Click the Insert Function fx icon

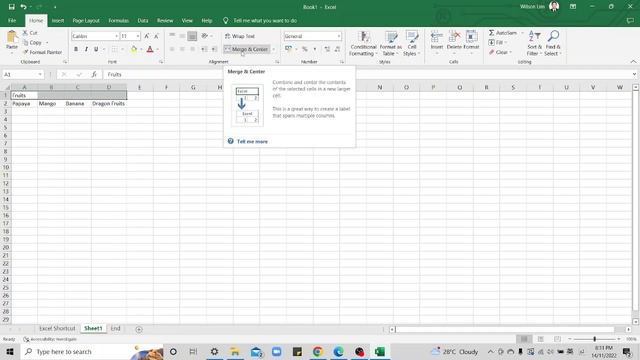tap(94, 74)
